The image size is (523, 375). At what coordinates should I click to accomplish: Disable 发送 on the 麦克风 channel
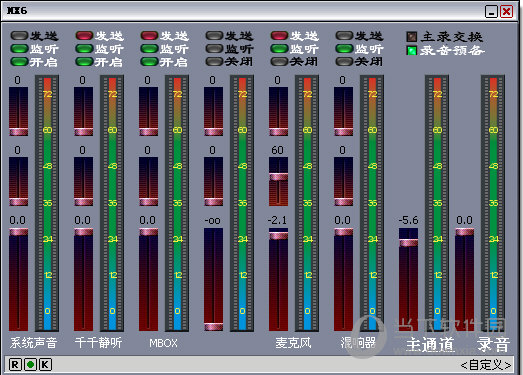279,35
